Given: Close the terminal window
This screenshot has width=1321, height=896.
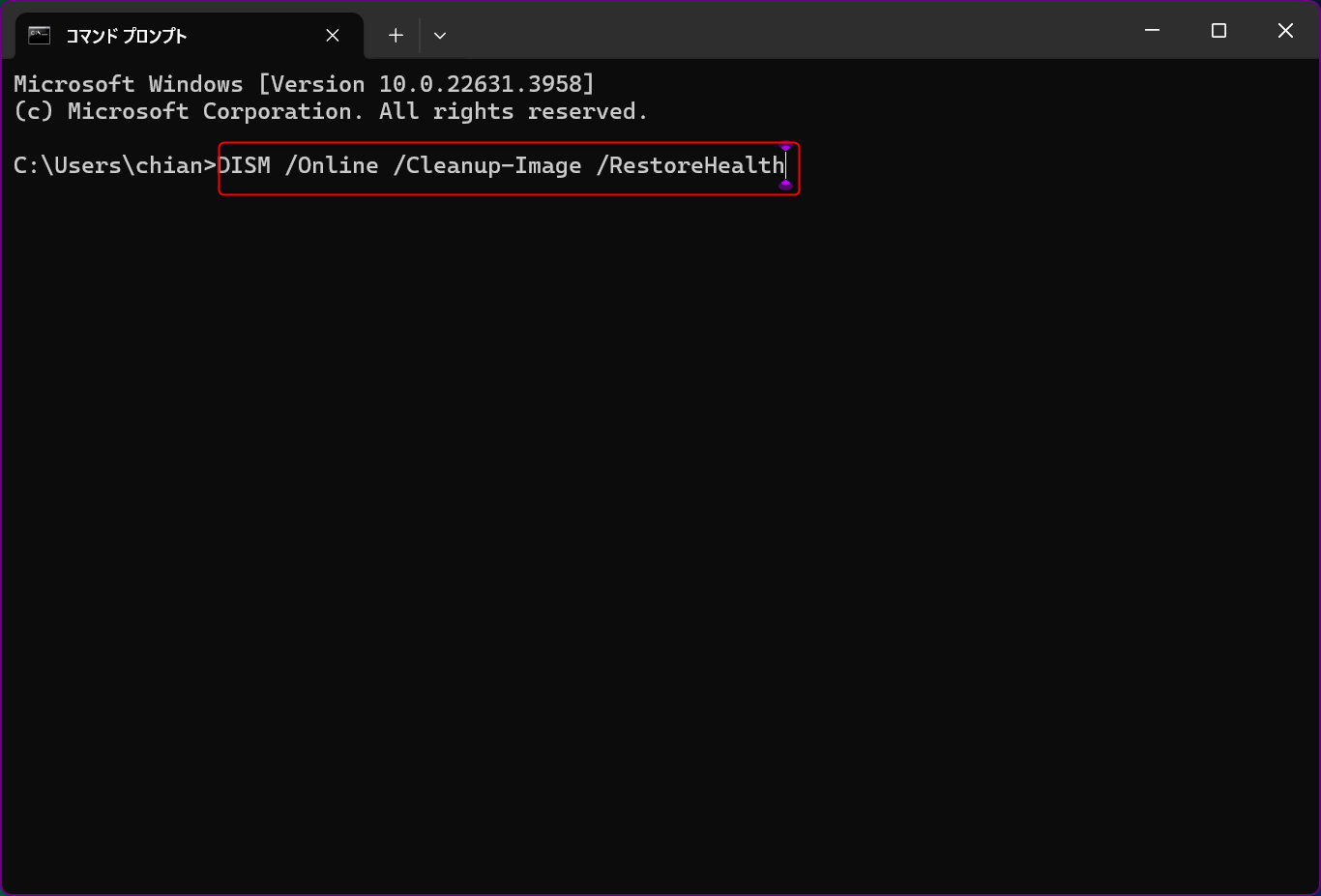Looking at the screenshot, I should (1285, 31).
